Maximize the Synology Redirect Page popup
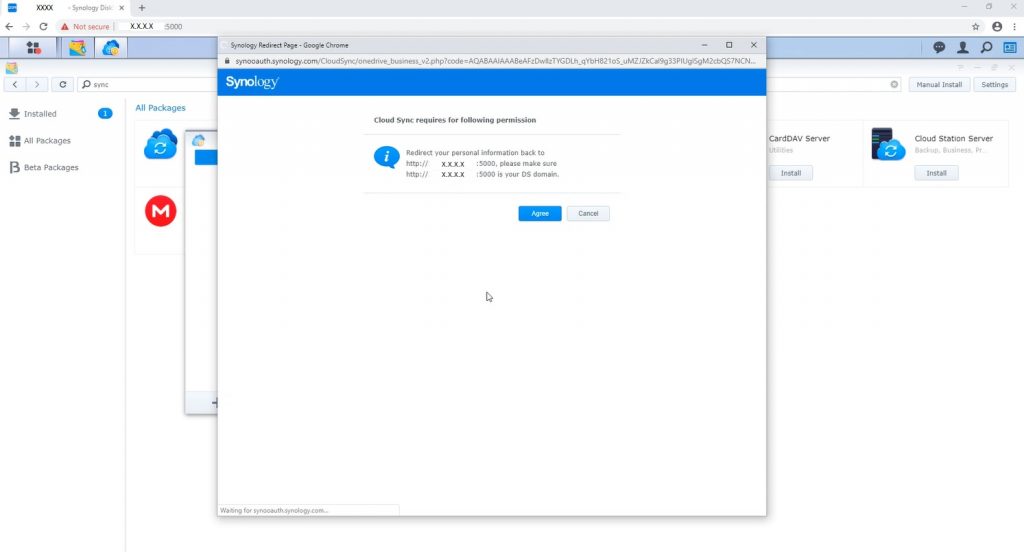1024x552 pixels. point(729,45)
